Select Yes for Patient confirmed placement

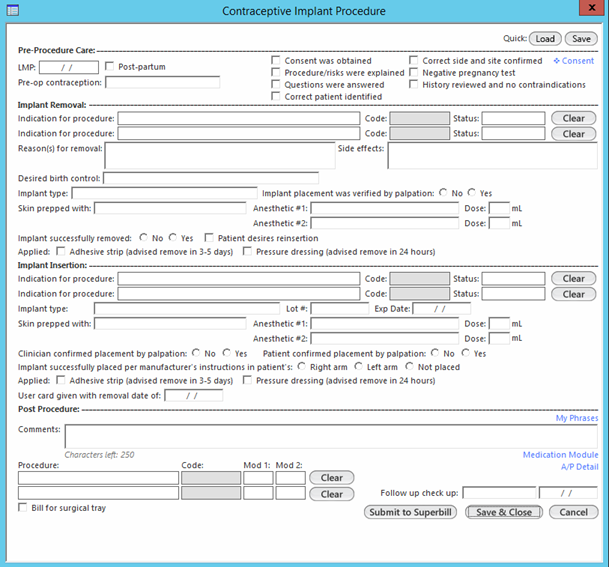(x=465, y=353)
